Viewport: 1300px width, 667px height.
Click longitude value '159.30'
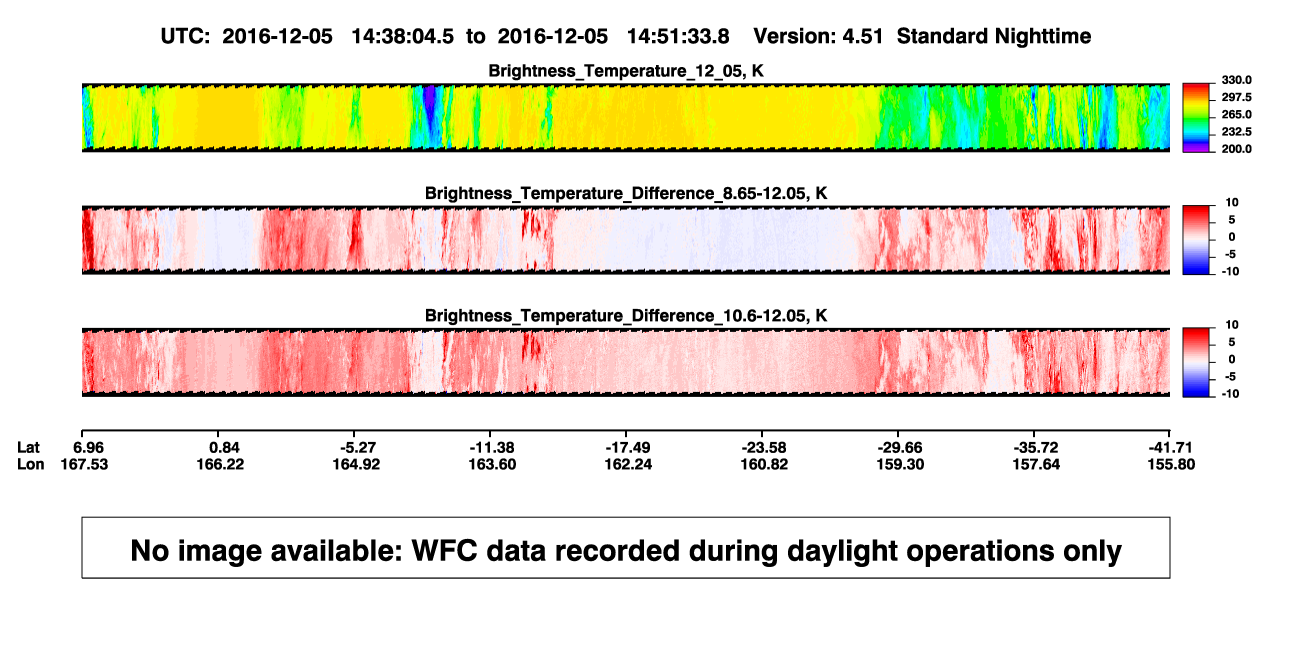click(x=900, y=464)
